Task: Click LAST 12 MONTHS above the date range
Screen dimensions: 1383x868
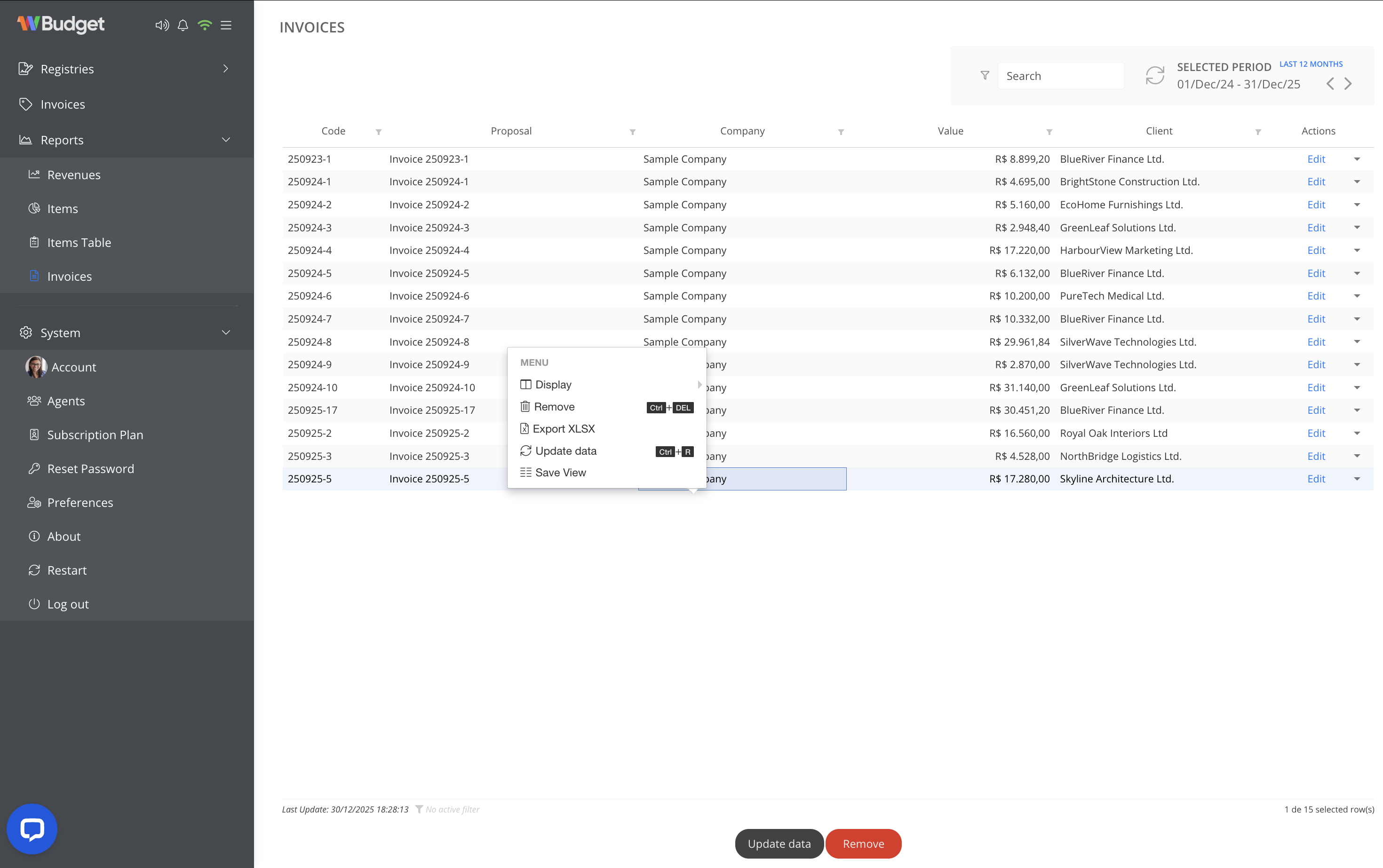Action: point(1311,64)
